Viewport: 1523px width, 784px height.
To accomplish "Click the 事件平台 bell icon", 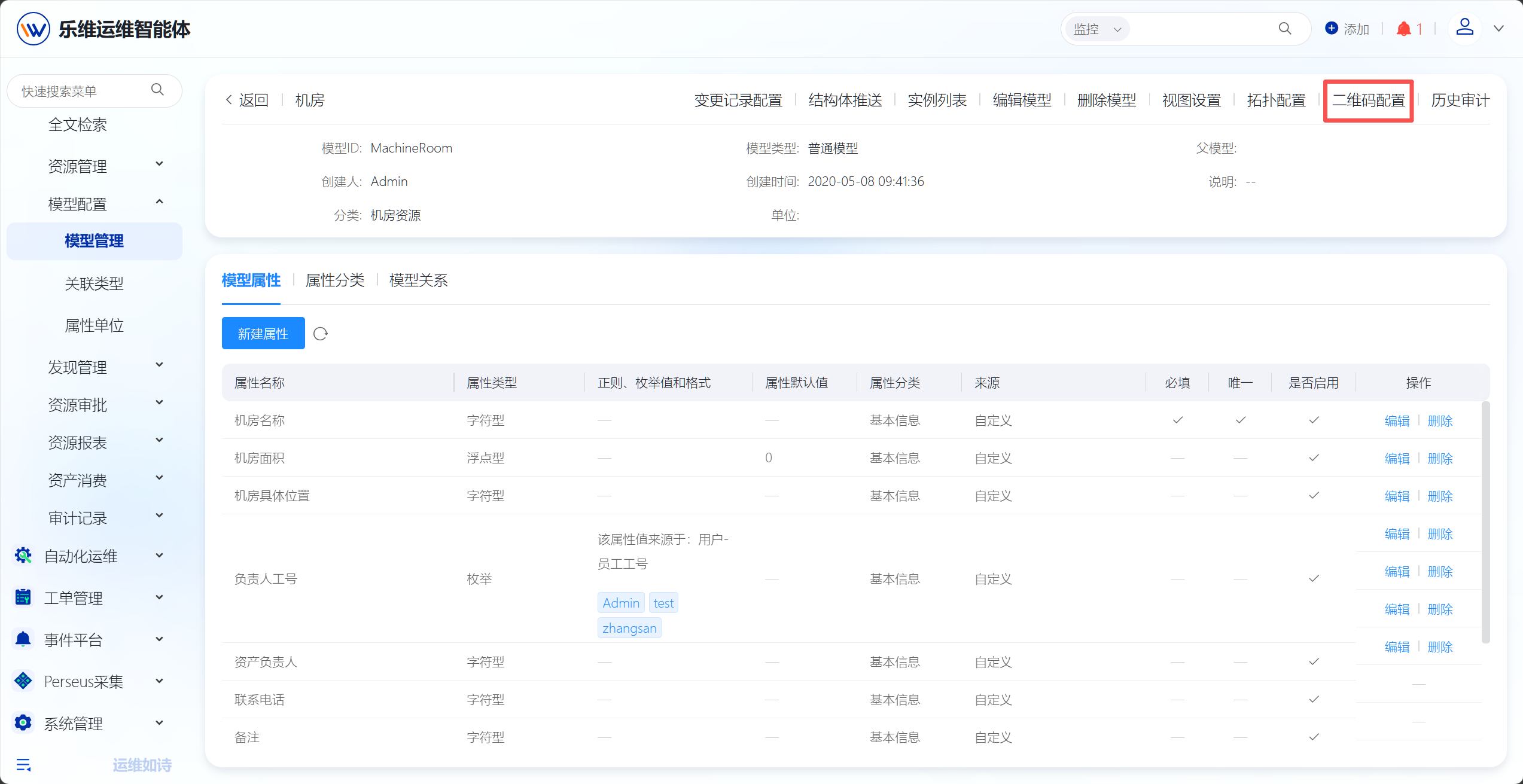I will click(x=23, y=639).
